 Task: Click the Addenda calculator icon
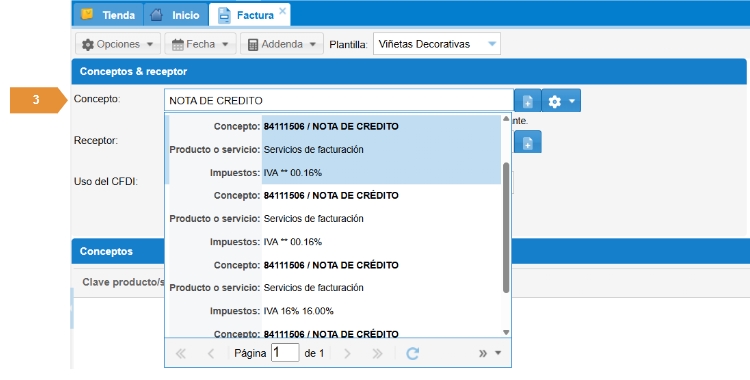pos(253,45)
